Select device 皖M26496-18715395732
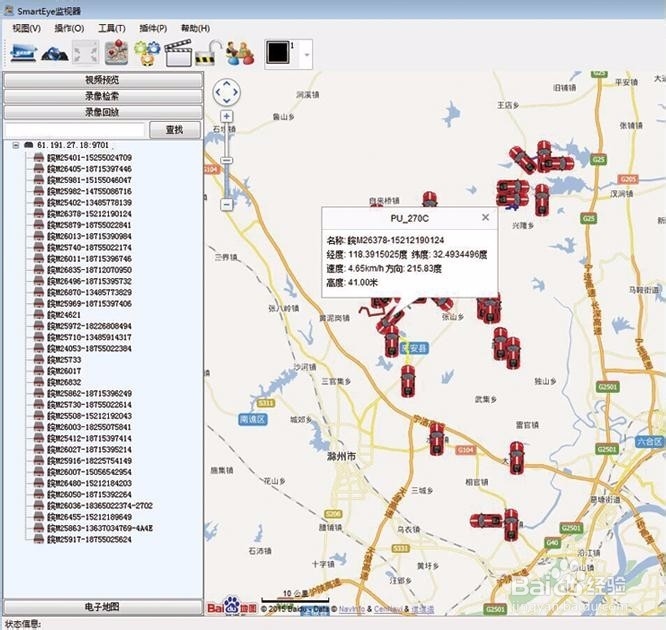This screenshot has width=666, height=630. pyautogui.click(x=89, y=281)
